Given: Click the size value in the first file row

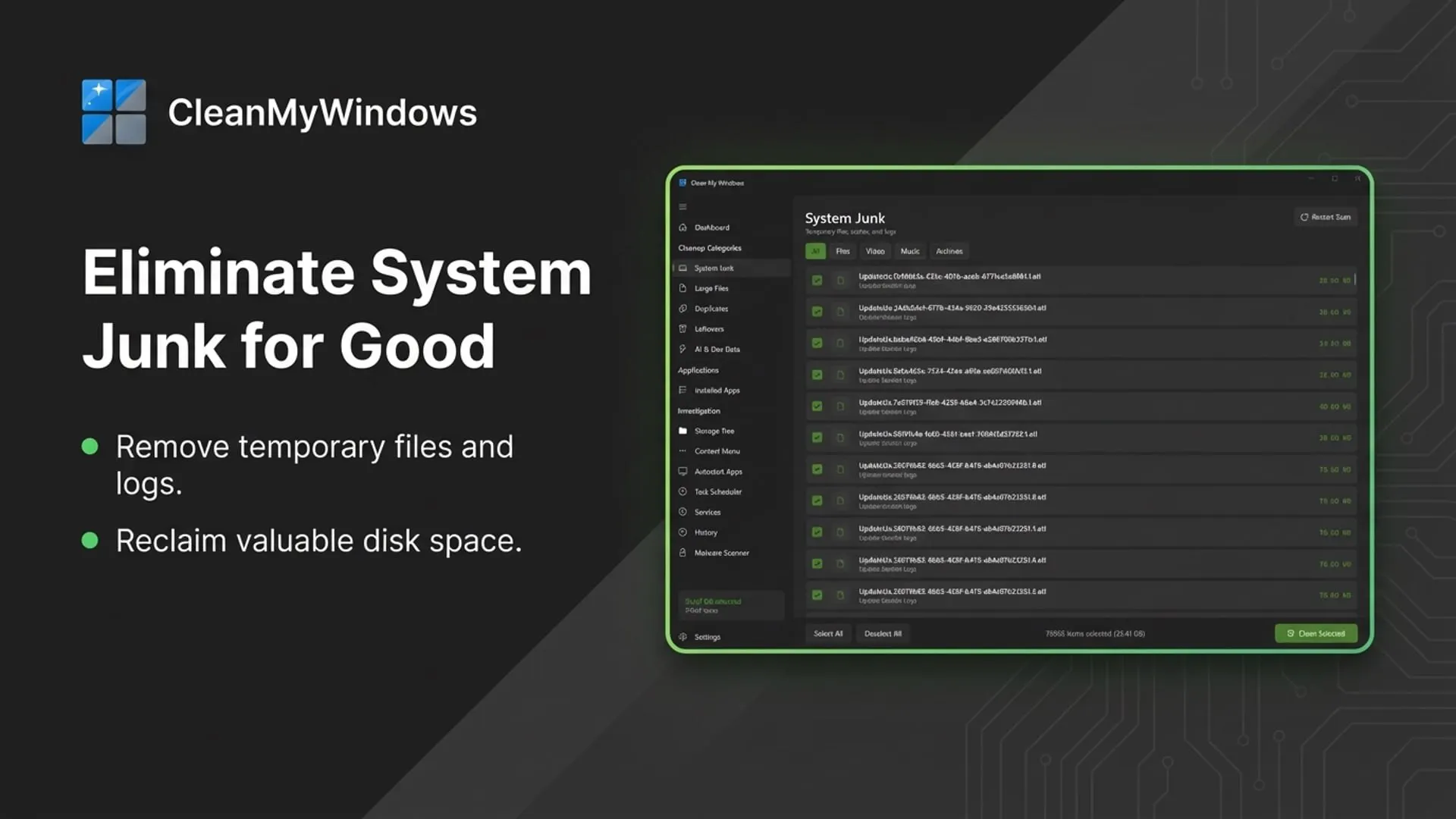Looking at the screenshot, I should coord(1335,281).
